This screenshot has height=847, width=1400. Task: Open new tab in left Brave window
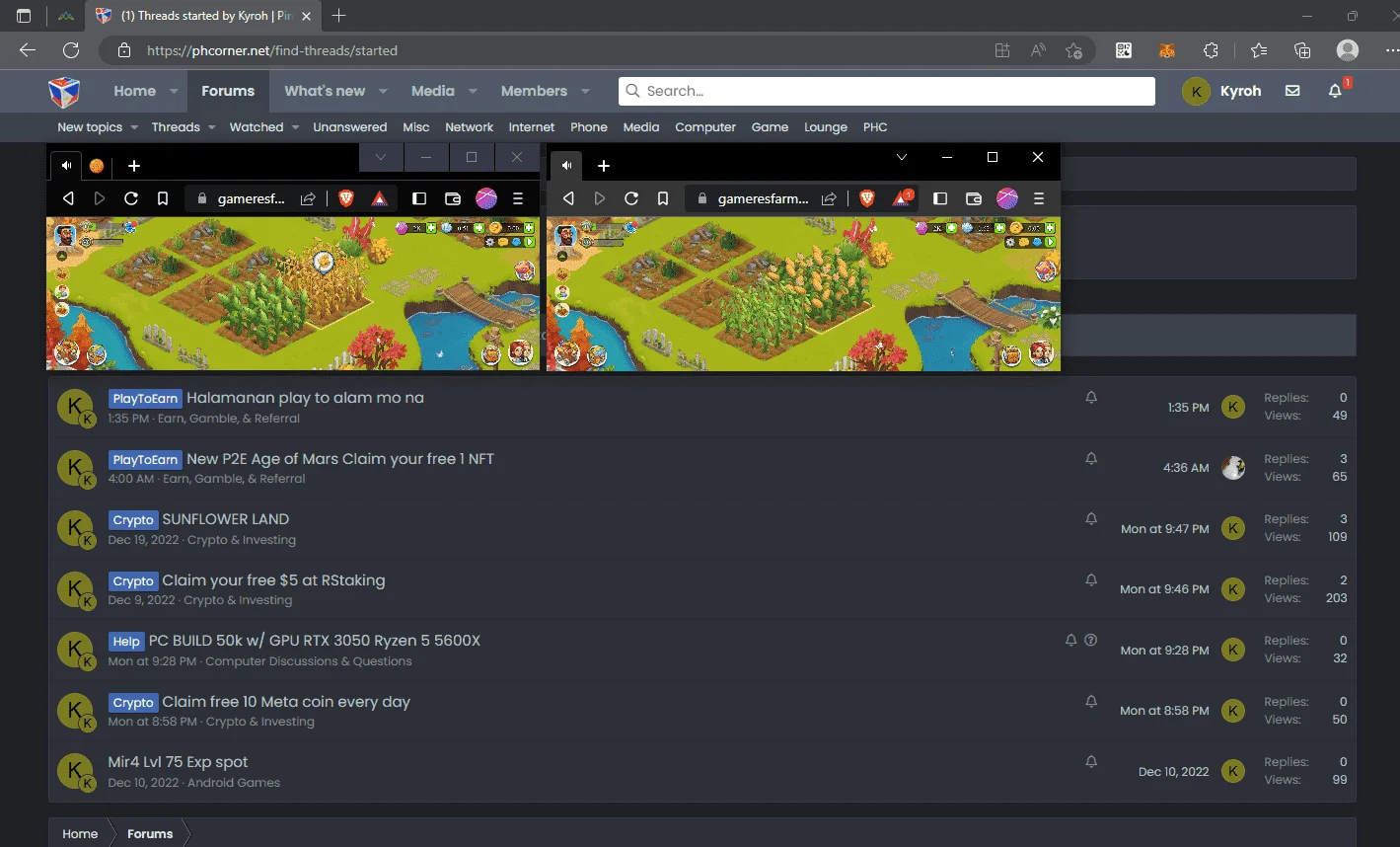(x=134, y=165)
